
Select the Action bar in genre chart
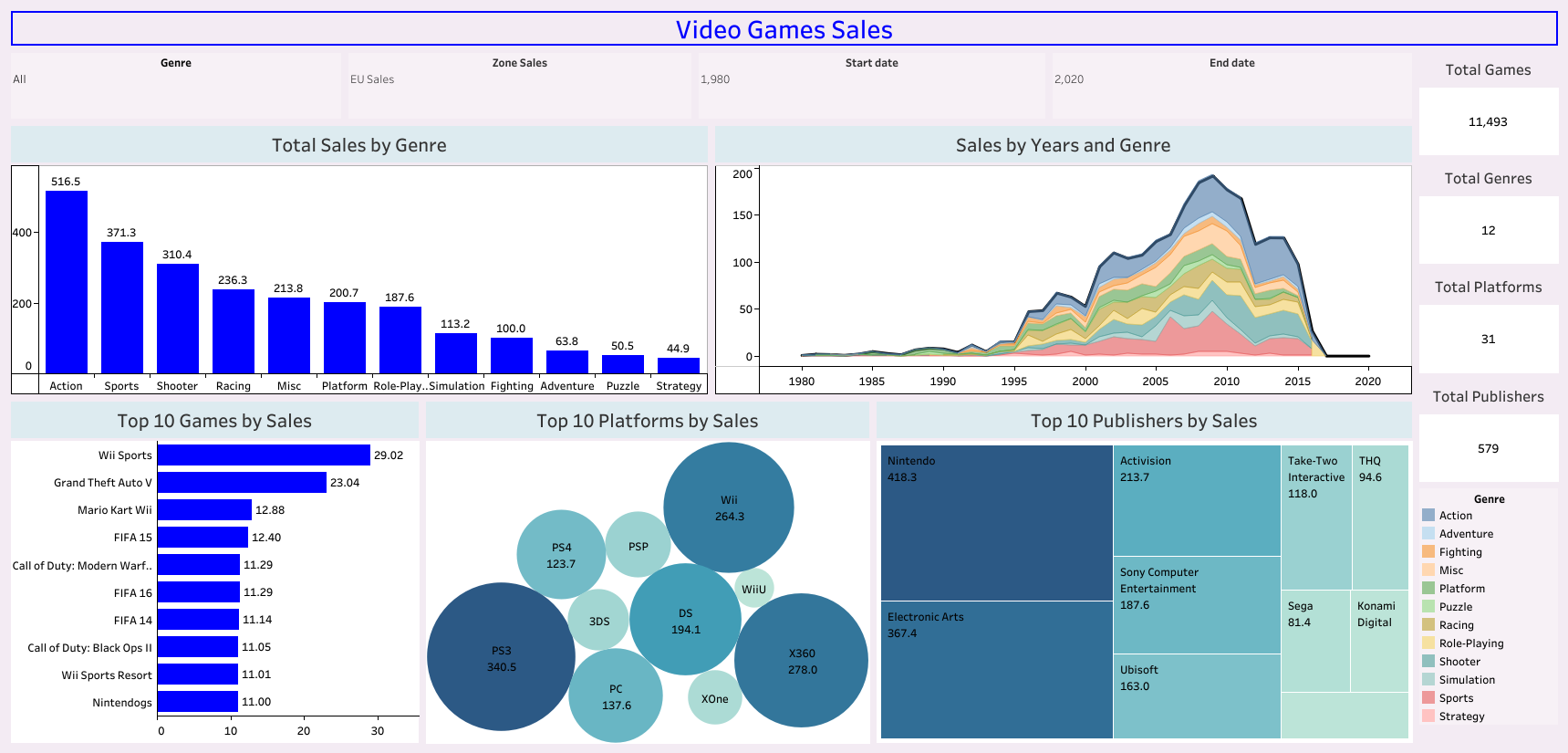click(67, 281)
